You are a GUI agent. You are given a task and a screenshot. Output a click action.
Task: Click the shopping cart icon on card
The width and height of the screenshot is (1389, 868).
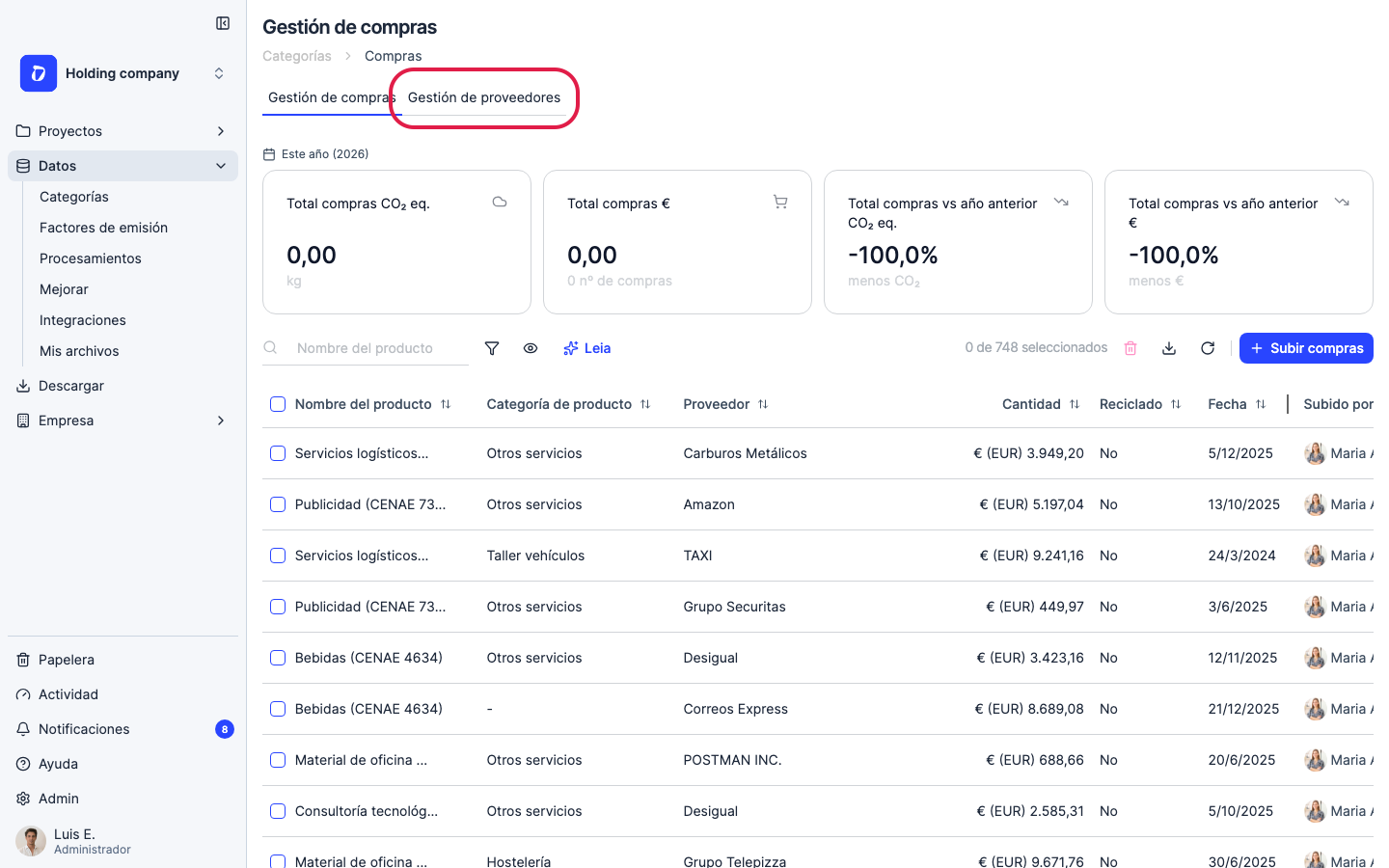(x=780, y=202)
